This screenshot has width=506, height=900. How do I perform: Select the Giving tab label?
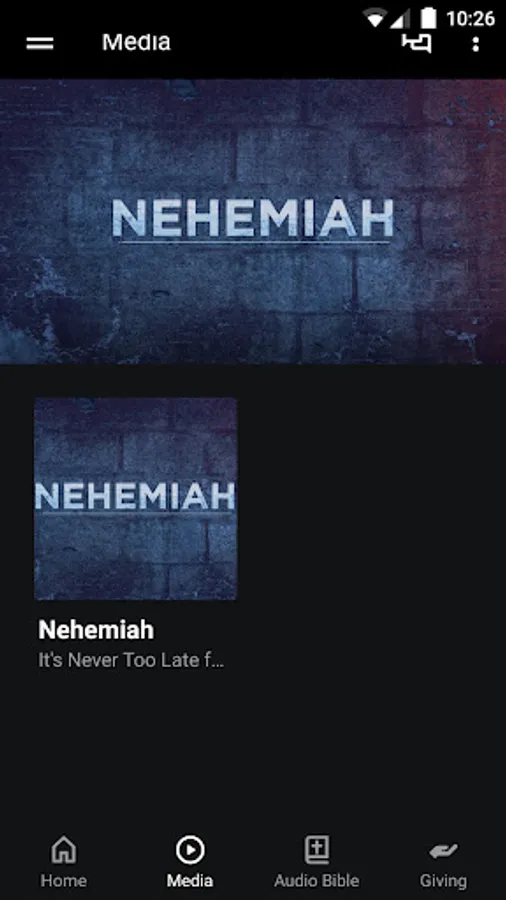[443, 880]
